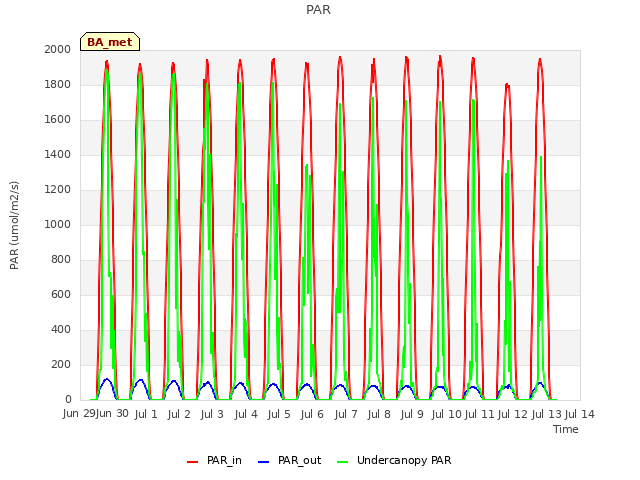
Task: Click the 800 y-axis tick label
Action: point(61,260)
